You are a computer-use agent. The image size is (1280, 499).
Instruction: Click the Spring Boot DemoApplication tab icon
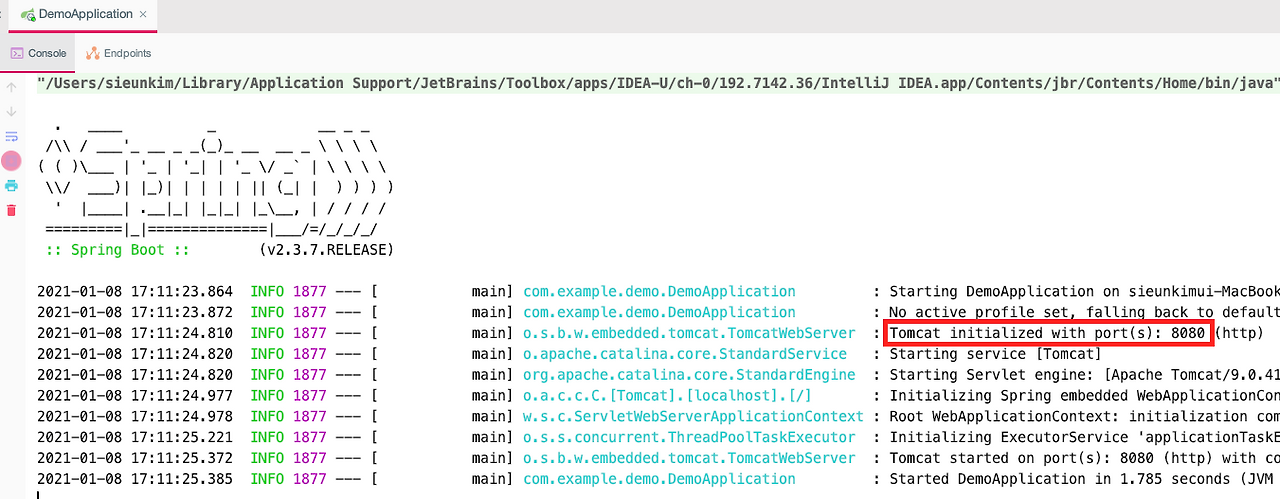(x=28, y=15)
